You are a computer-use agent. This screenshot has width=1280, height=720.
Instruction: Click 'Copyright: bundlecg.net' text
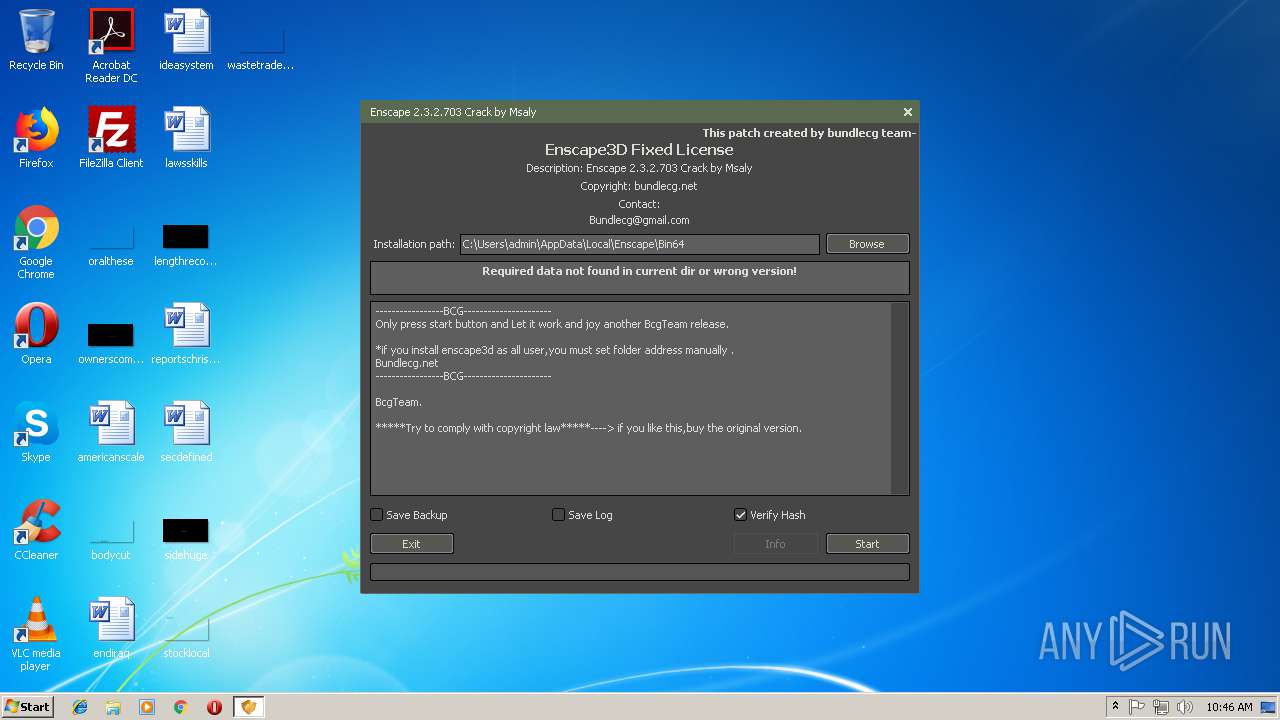639,186
